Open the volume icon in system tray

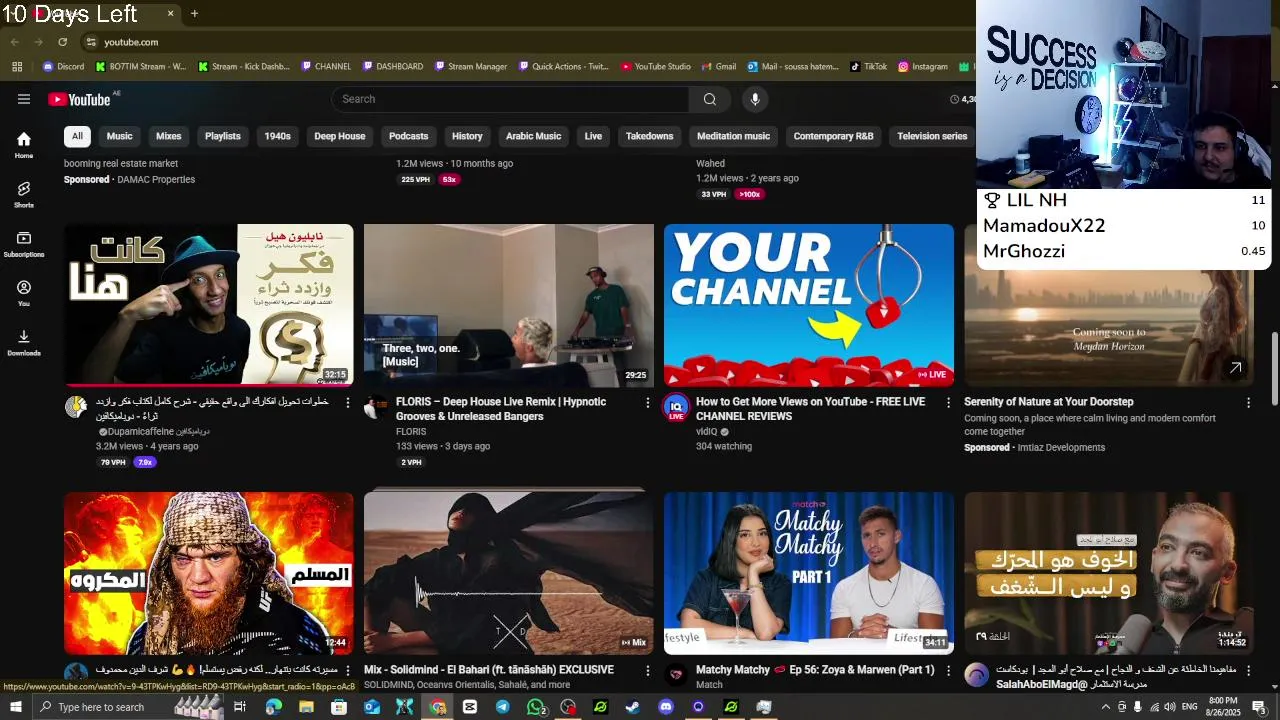(1170, 707)
